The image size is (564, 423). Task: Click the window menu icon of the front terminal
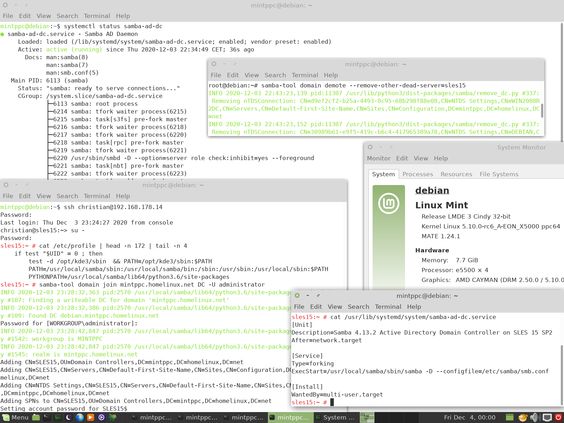297,295
